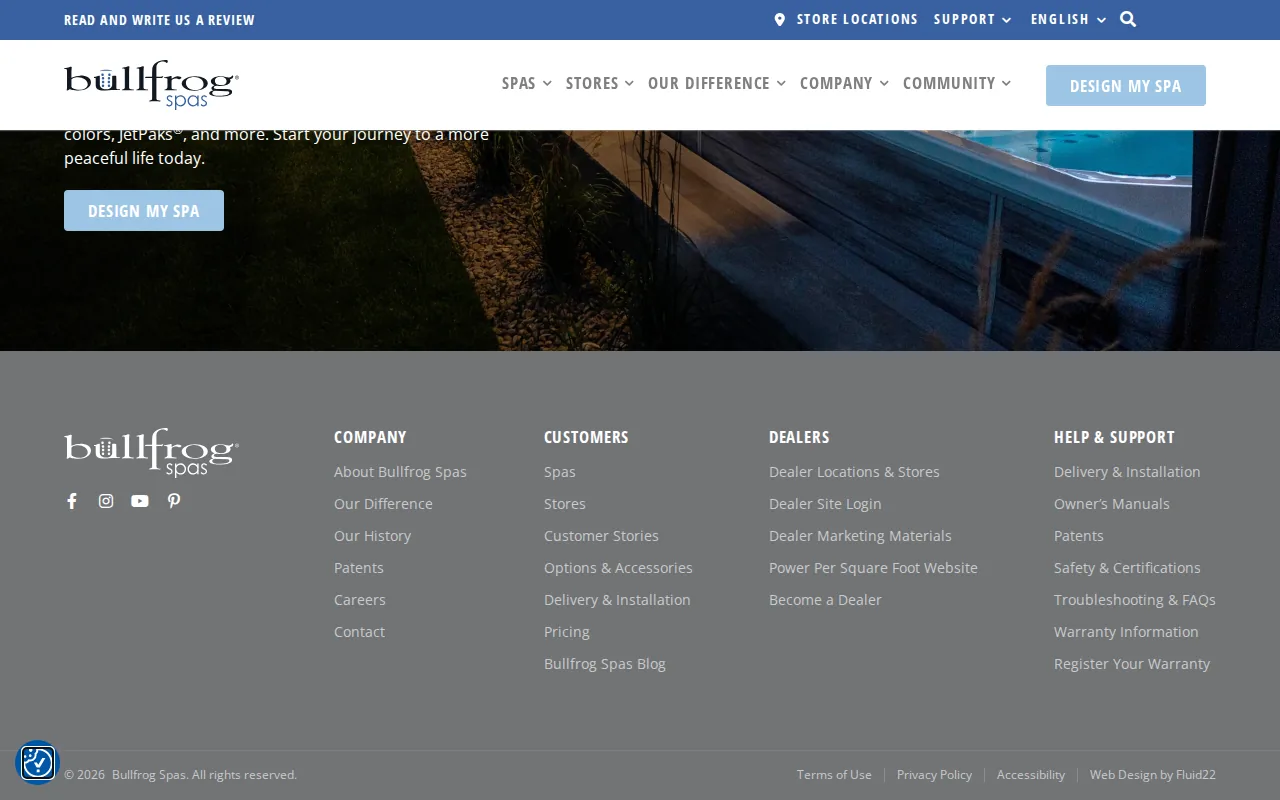Open the English language selector
1280x800 pixels.
[x=1069, y=20]
